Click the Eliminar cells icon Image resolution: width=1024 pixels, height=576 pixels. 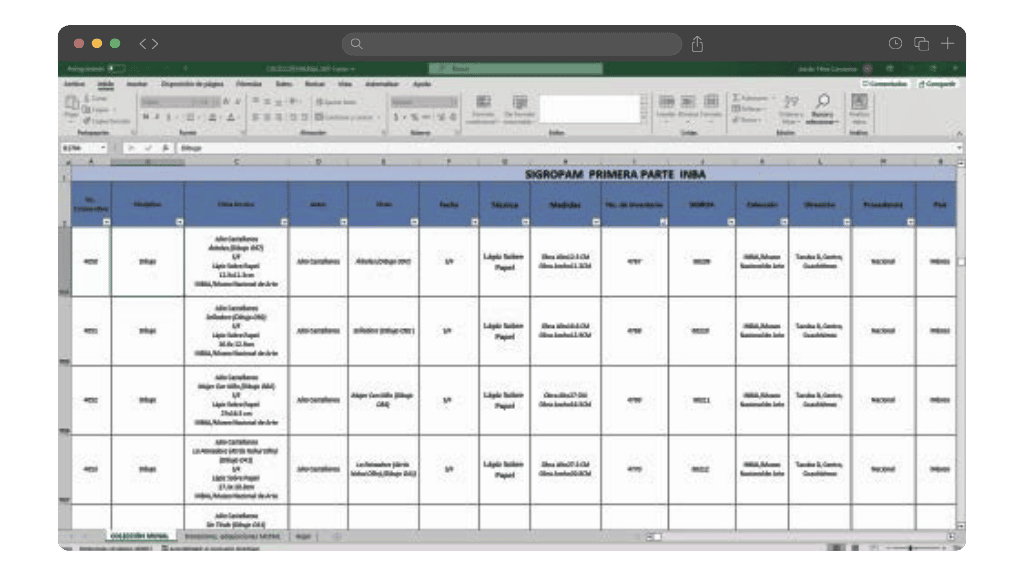point(688,101)
